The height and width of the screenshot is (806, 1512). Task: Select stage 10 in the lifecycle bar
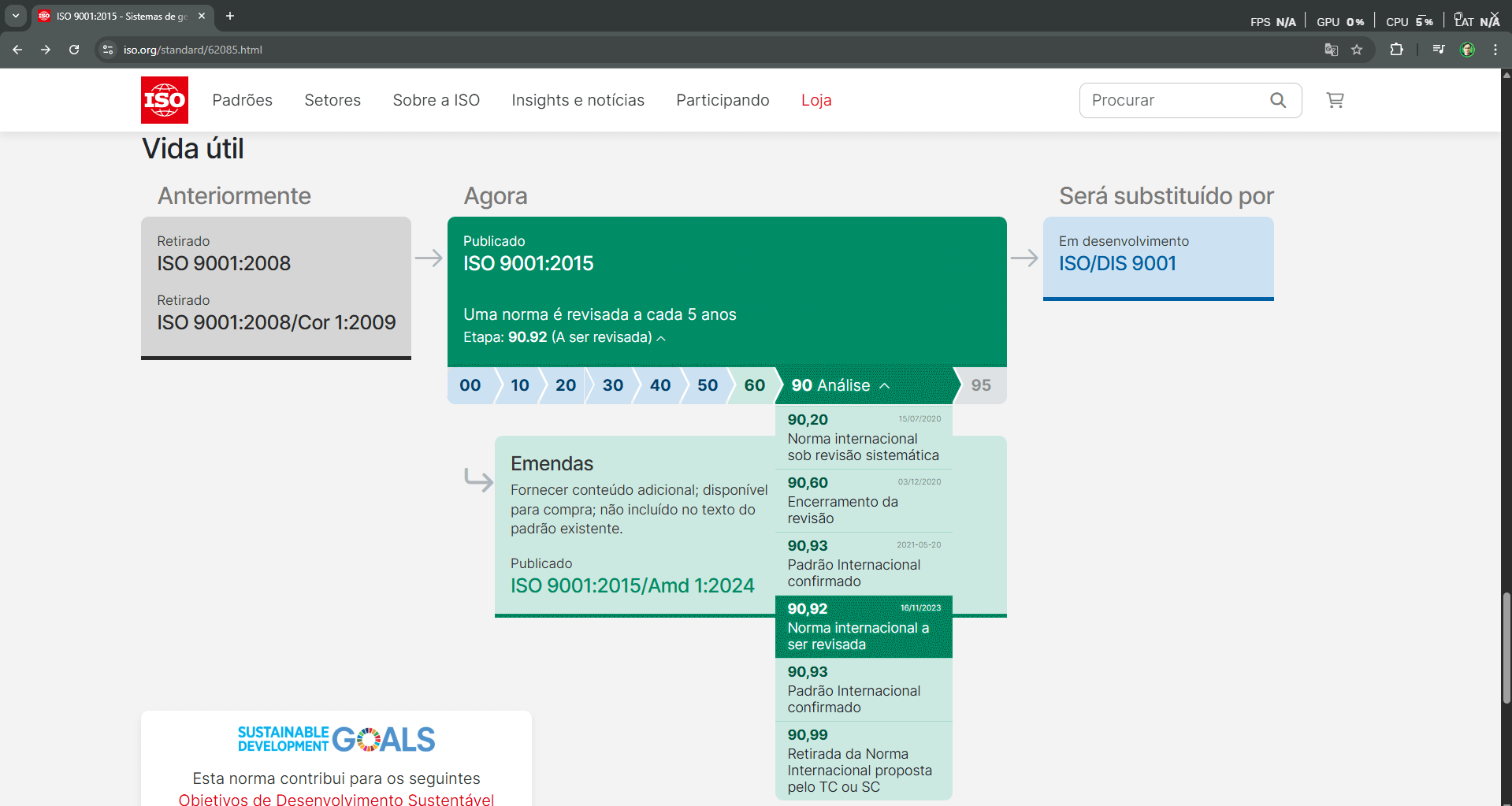coord(520,385)
